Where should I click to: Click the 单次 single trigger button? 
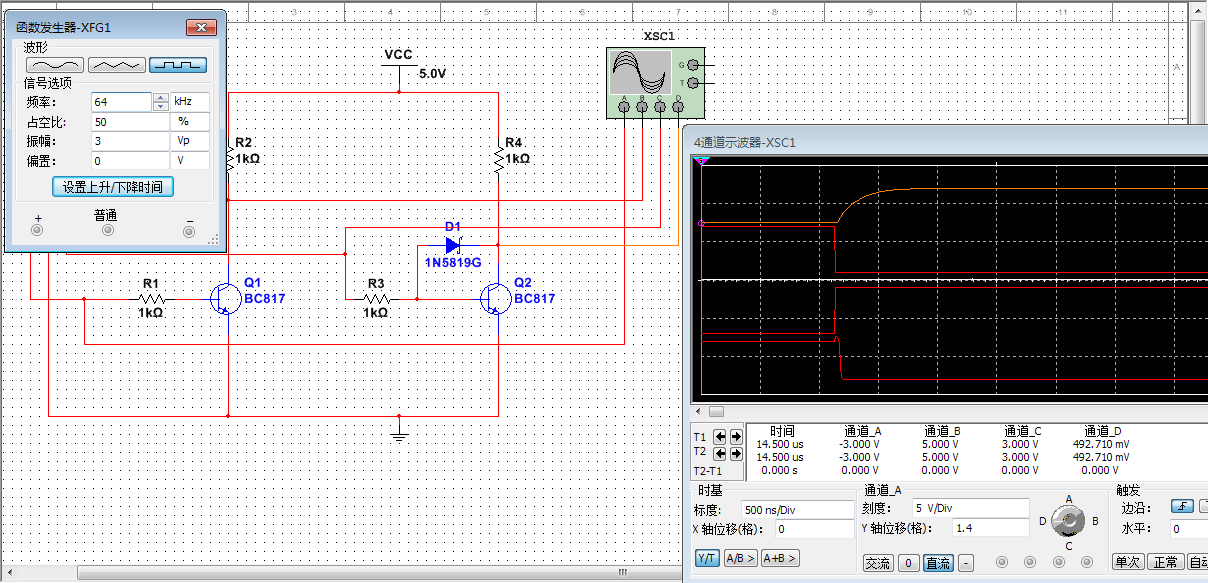click(x=1128, y=561)
